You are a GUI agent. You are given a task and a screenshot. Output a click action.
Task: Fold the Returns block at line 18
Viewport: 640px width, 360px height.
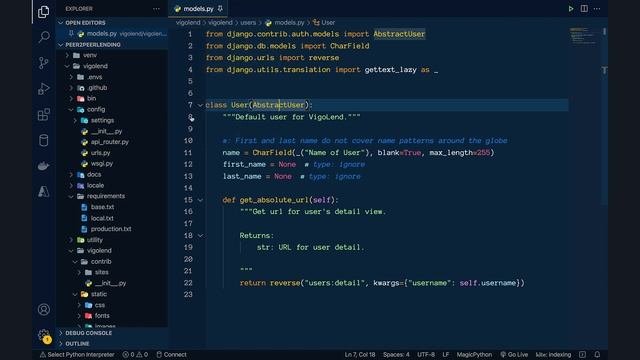pyautogui.click(x=200, y=236)
